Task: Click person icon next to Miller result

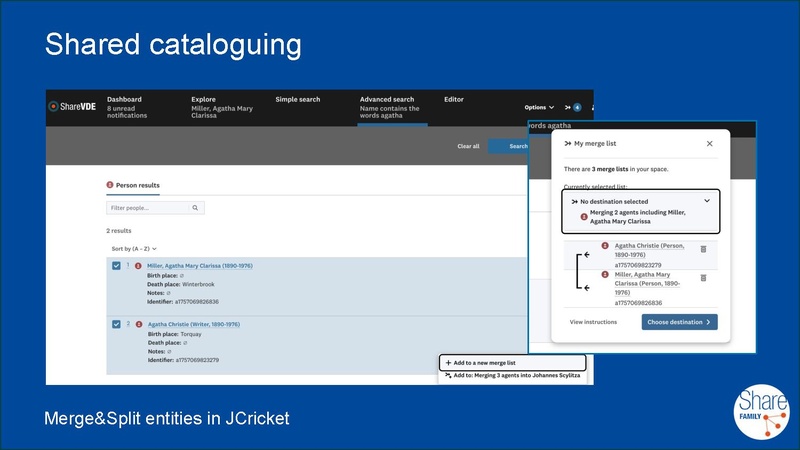Action: coord(139,265)
